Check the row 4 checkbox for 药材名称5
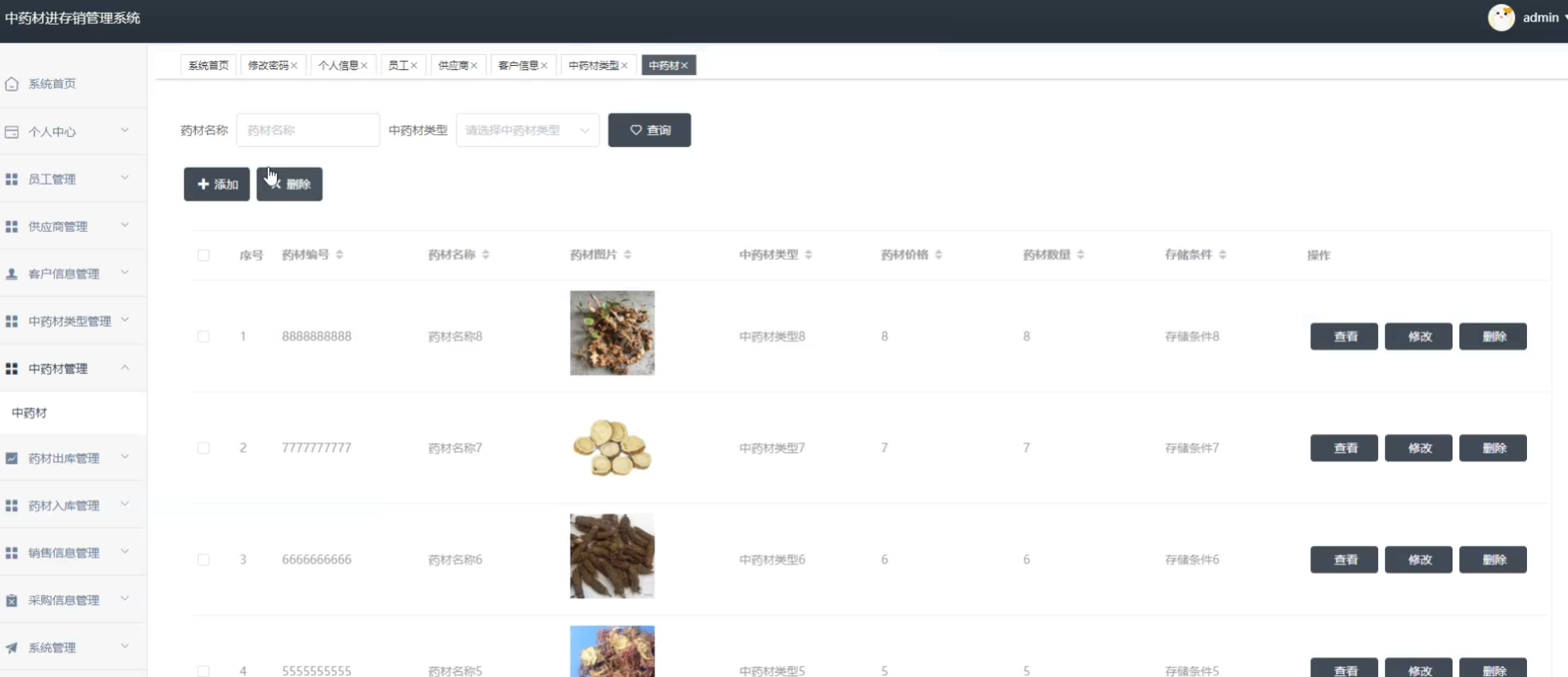 click(204, 671)
